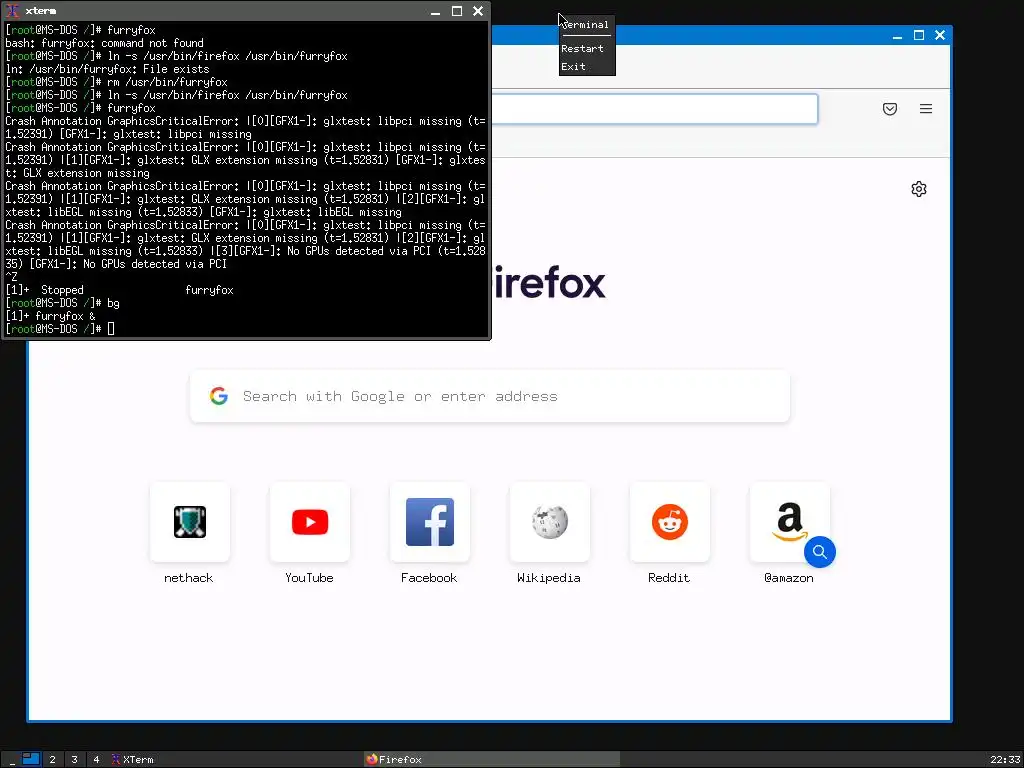
Task: Click the blue search badge on Amazon tile
Action: click(x=820, y=552)
